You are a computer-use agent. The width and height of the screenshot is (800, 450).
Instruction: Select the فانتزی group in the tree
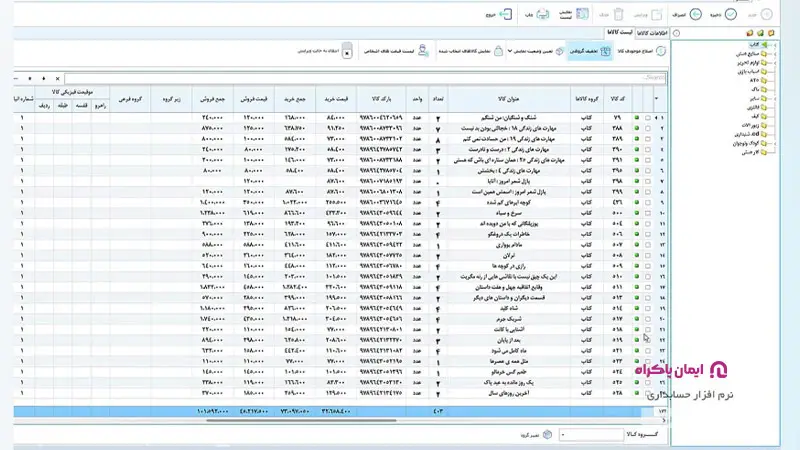tap(753, 108)
